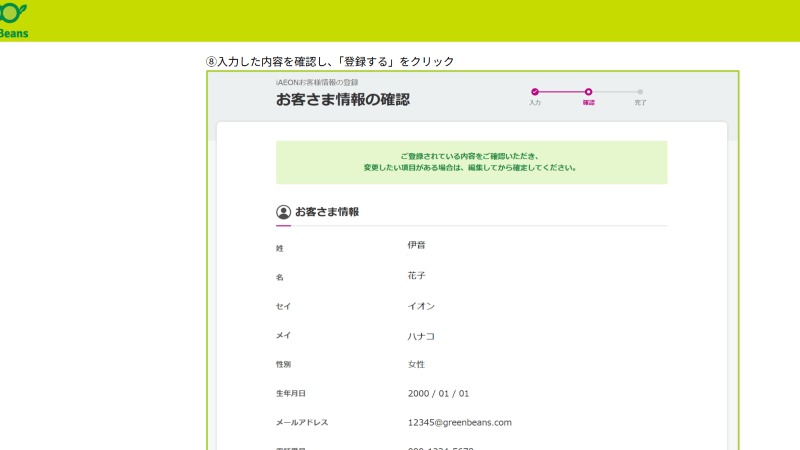Click the 完了 step label
This screenshot has width=800, height=450.
[x=640, y=103]
